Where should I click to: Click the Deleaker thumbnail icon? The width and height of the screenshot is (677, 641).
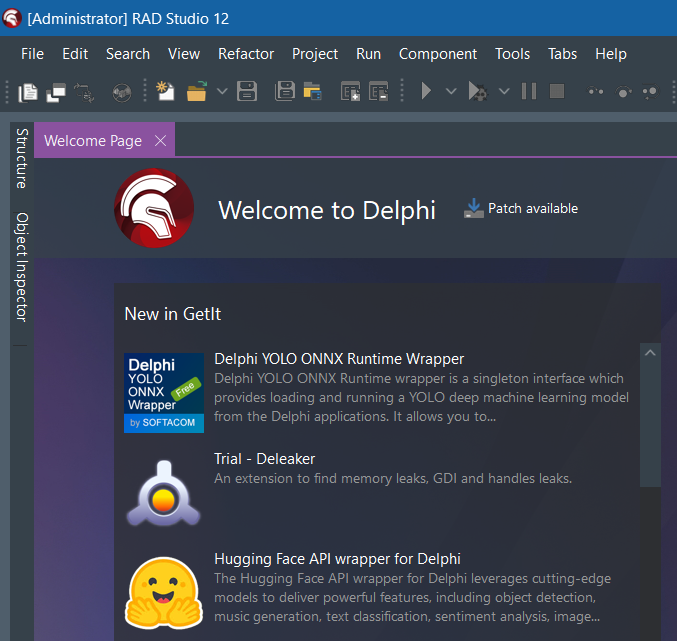tap(164, 493)
